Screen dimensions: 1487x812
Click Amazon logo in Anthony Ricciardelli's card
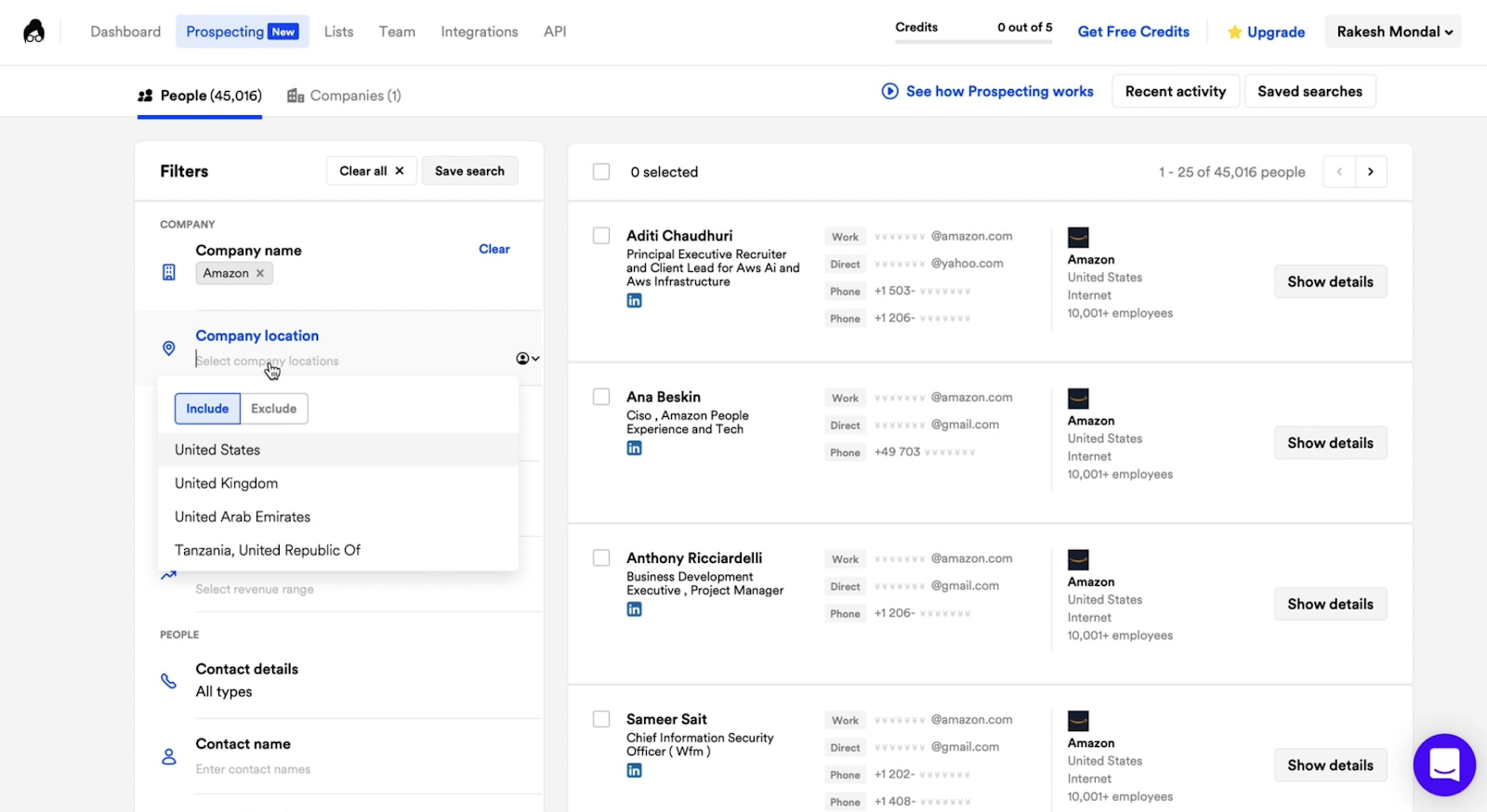1078,559
